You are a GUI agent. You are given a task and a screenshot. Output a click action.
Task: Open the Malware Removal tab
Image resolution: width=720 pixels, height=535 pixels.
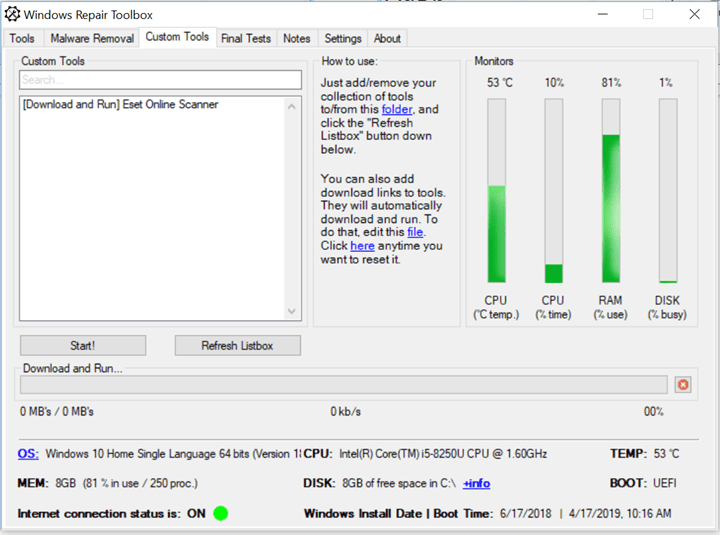(92, 38)
